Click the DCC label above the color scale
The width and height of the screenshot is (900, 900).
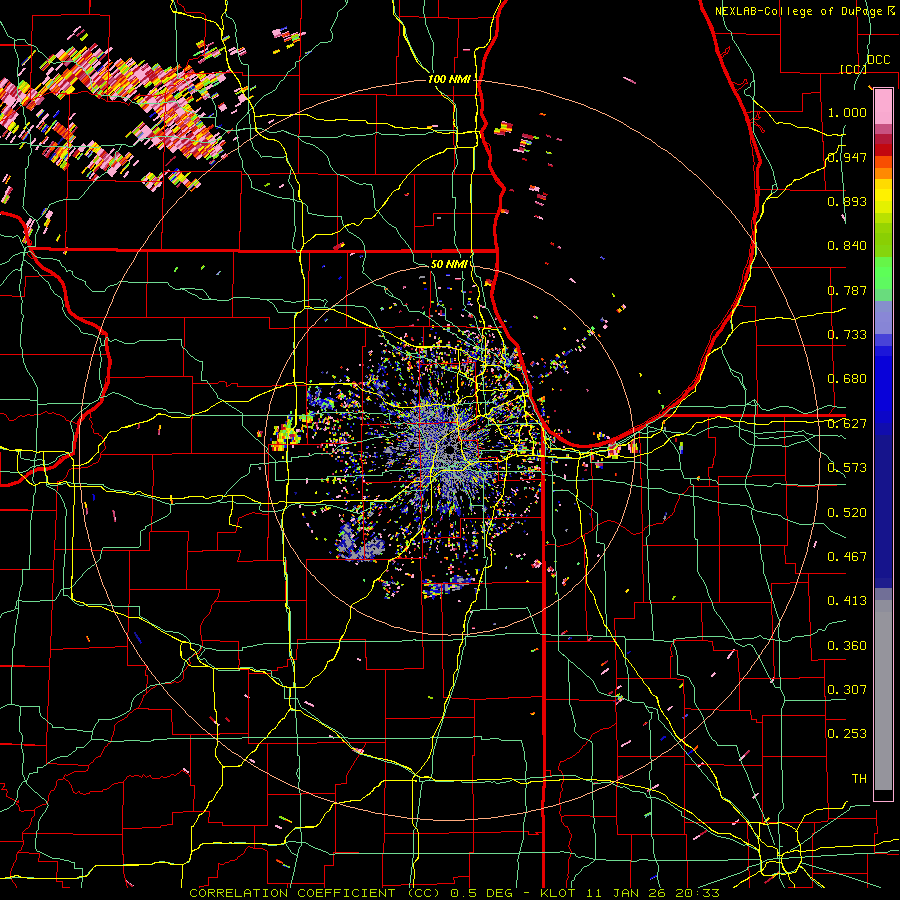coord(878,60)
